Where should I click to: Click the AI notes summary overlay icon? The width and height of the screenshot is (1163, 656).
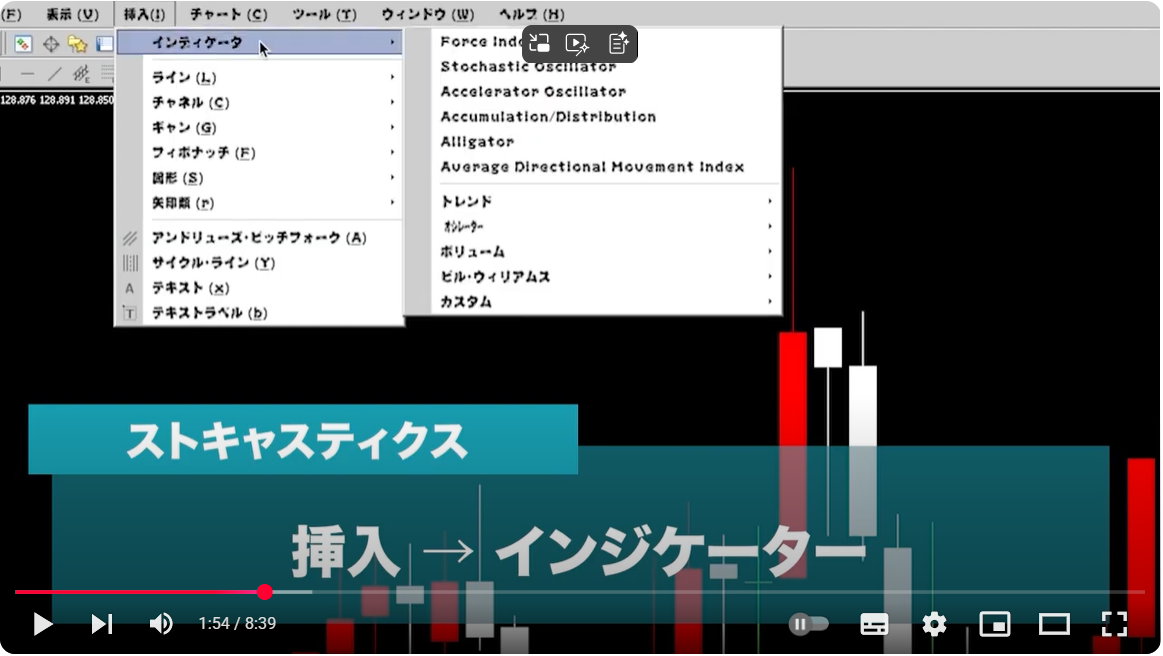point(618,44)
